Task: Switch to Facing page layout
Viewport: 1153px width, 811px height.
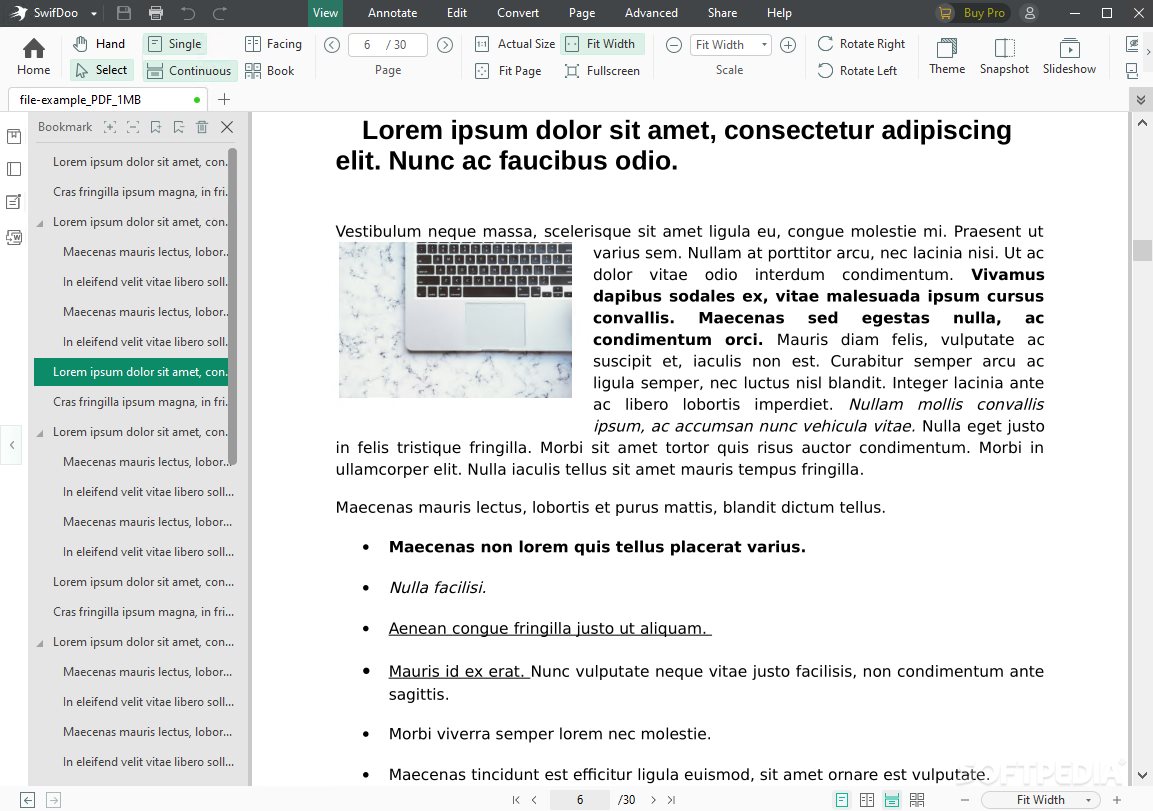Action: click(x=274, y=44)
